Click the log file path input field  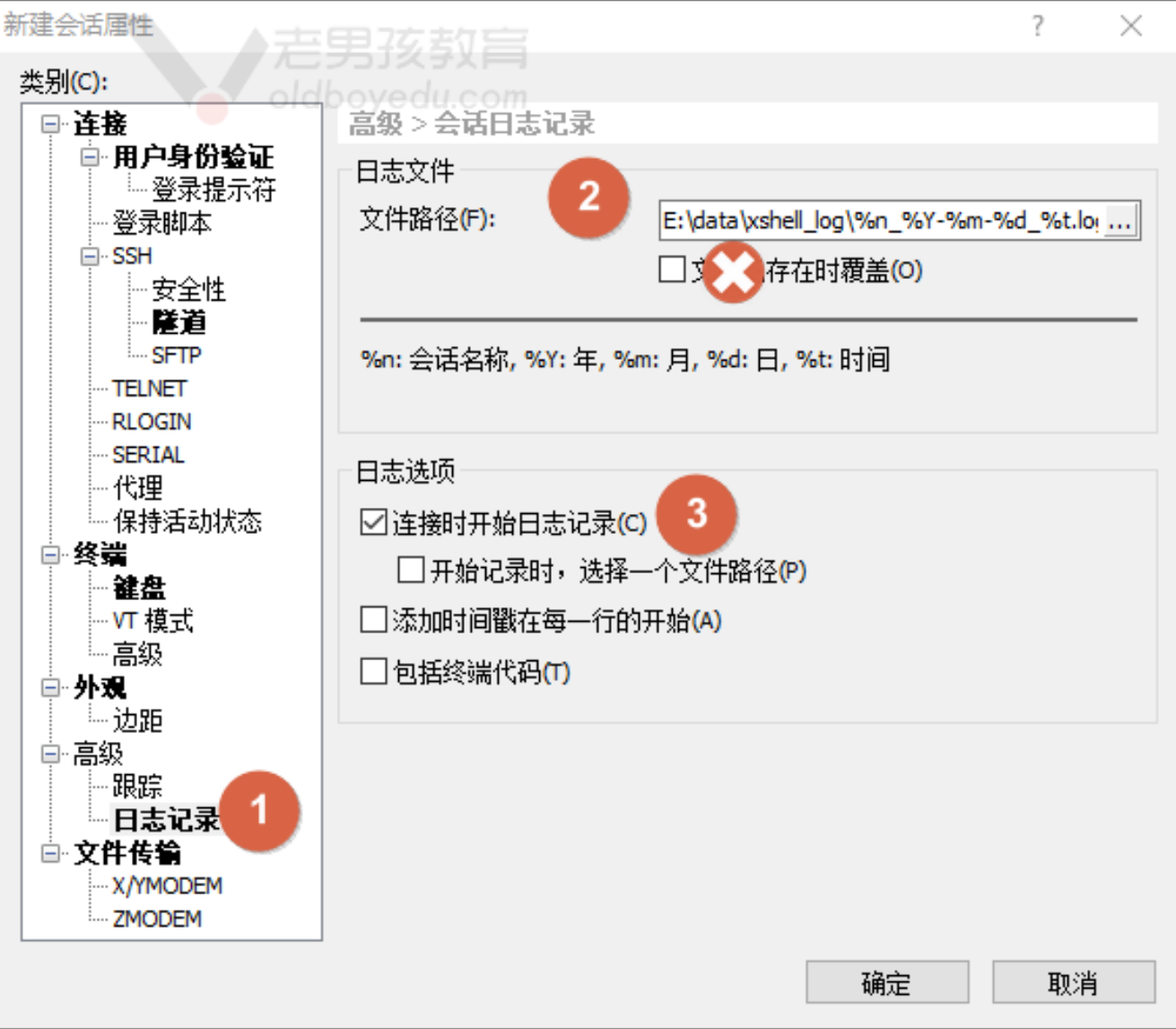(879, 221)
